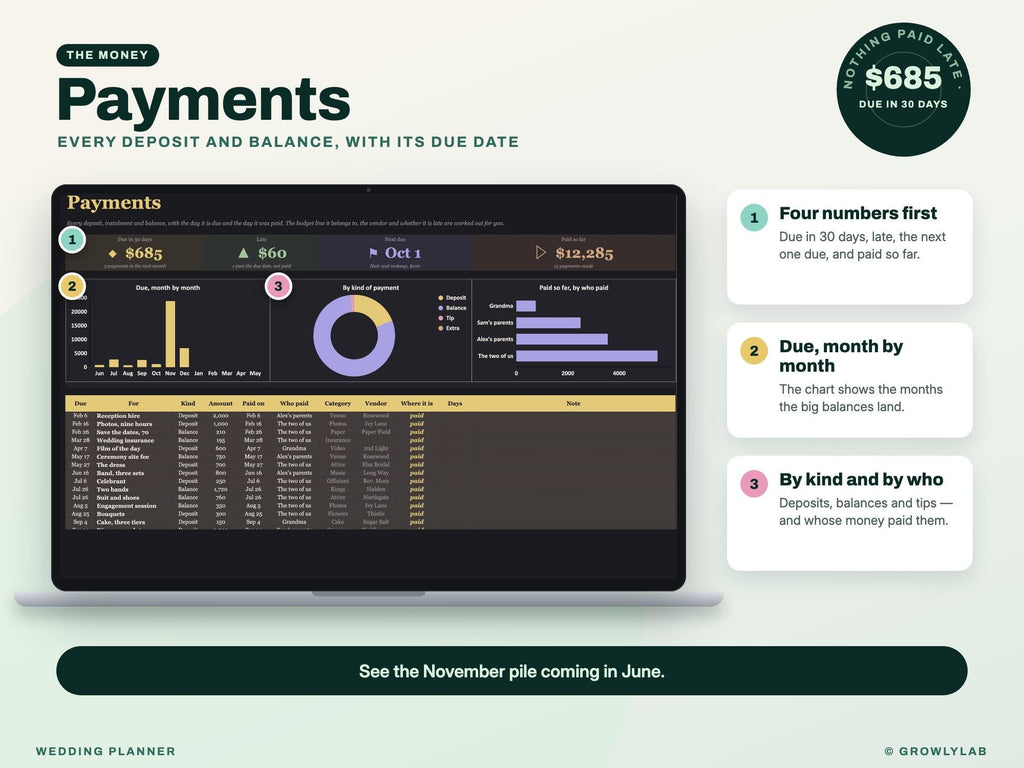This screenshot has width=1024, height=768.
Task: Click the Bouquets cell
Action: click(110, 514)
